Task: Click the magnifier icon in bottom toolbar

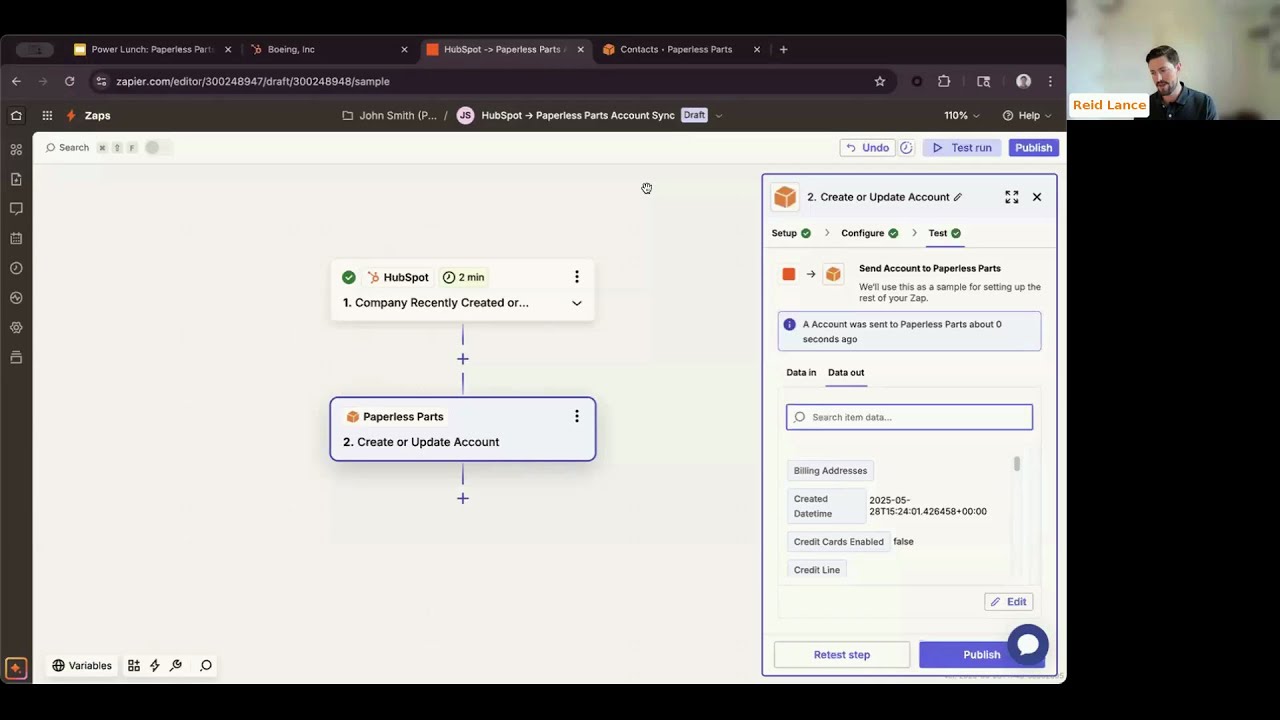Action: 206,665
